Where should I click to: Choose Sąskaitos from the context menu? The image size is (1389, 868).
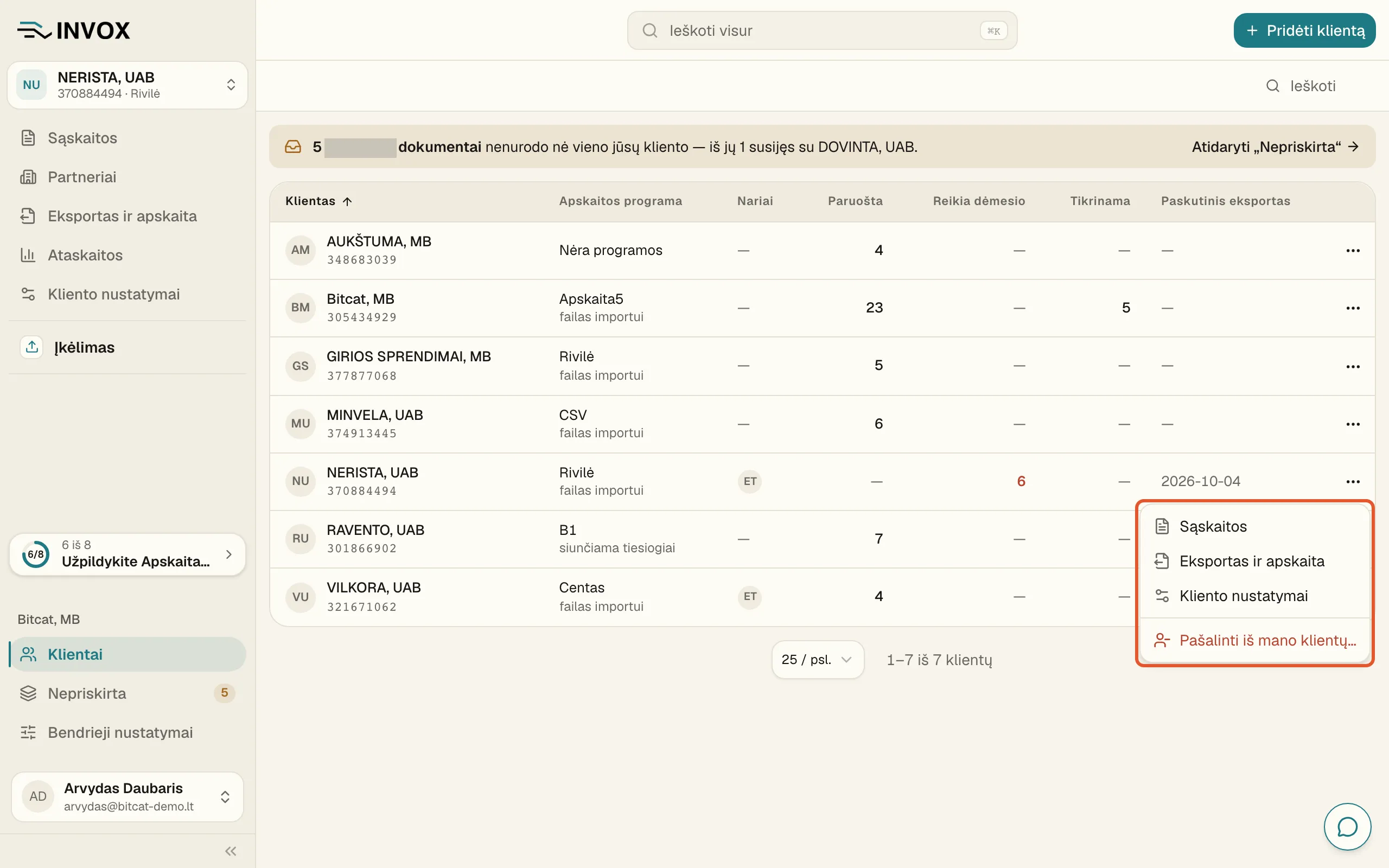(1254, 526)
